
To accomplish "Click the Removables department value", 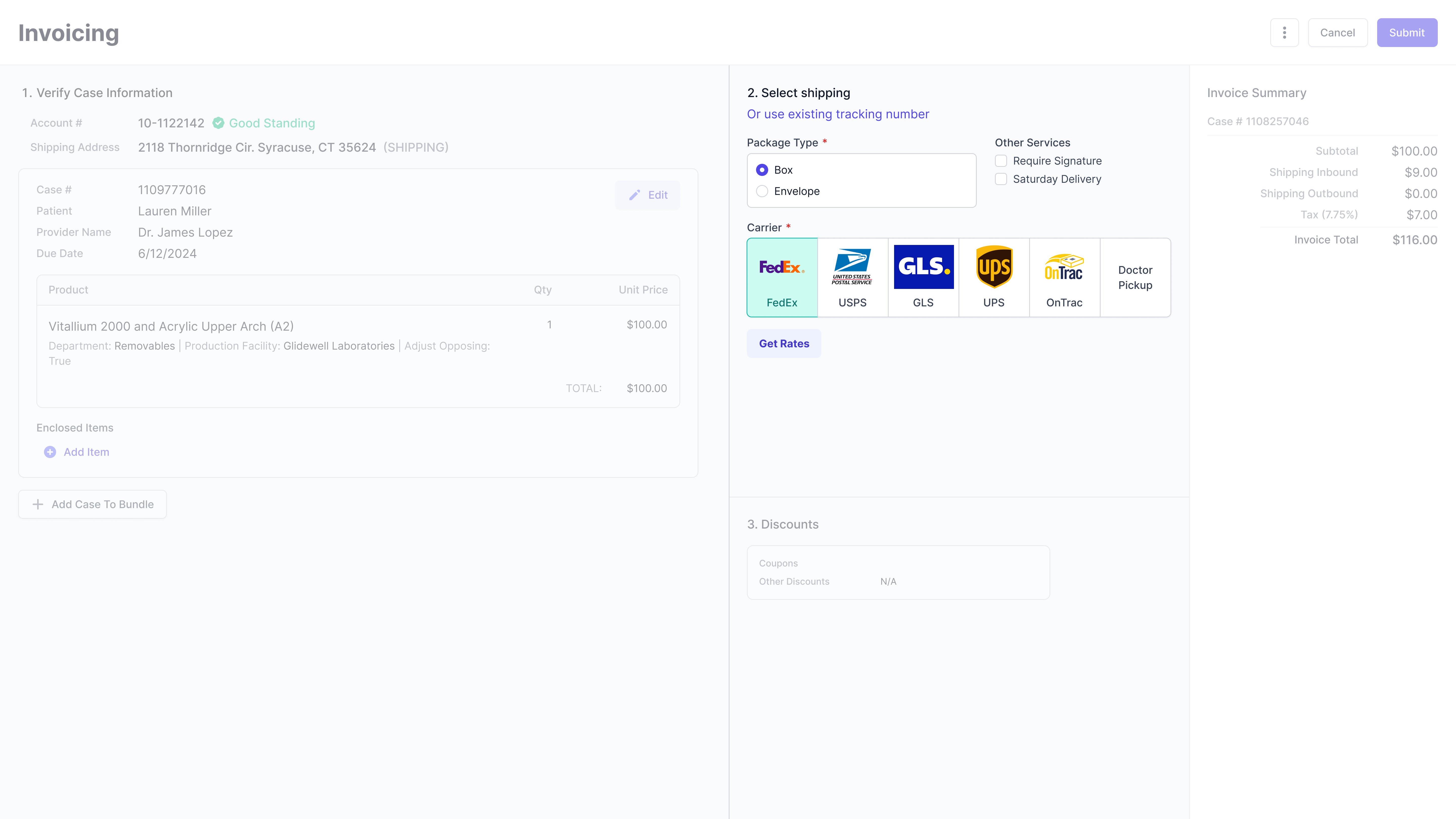I will click(x=145, y=346).
